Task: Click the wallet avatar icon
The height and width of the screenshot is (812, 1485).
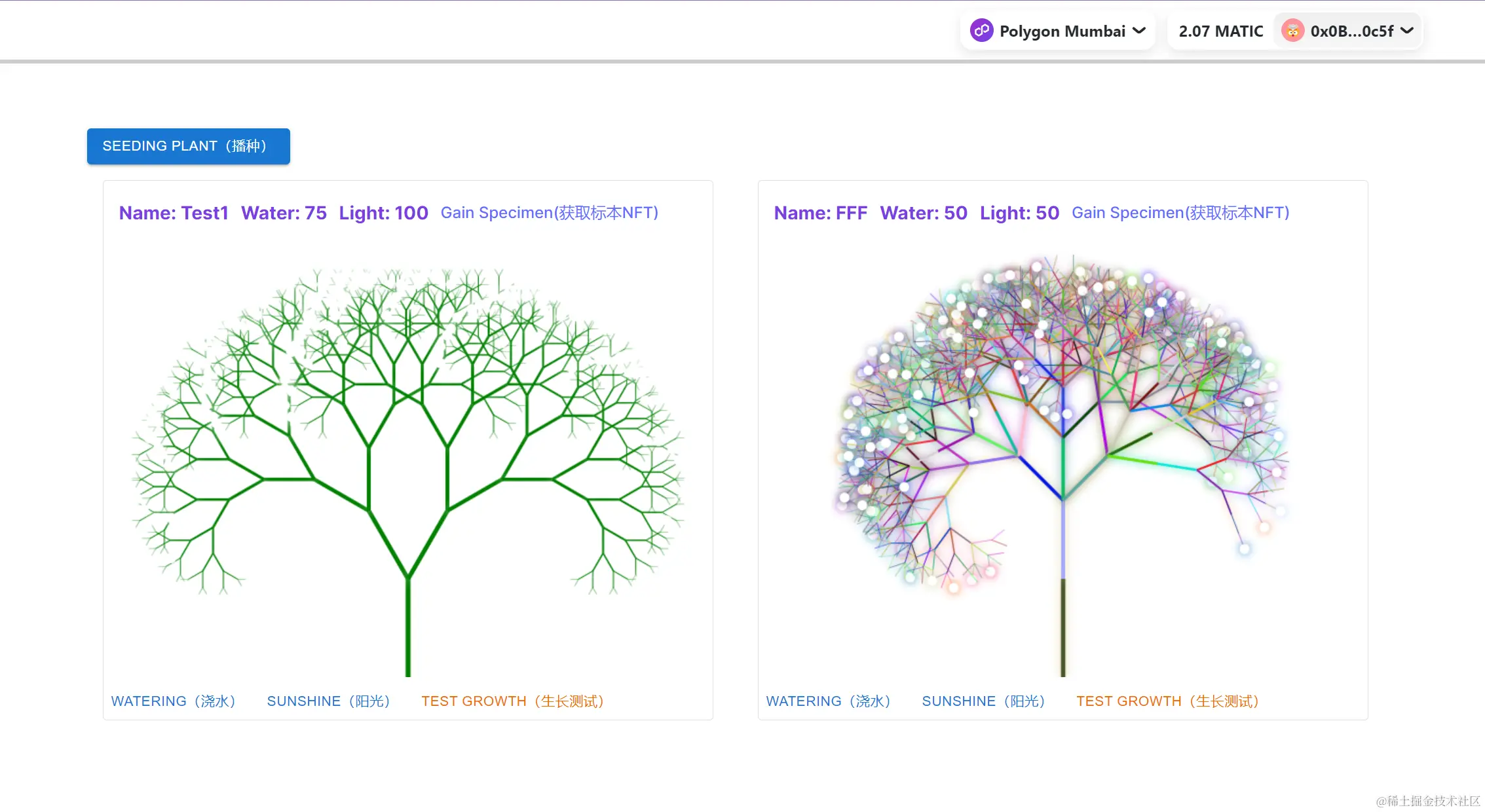Action: [x=1292, y=31]
